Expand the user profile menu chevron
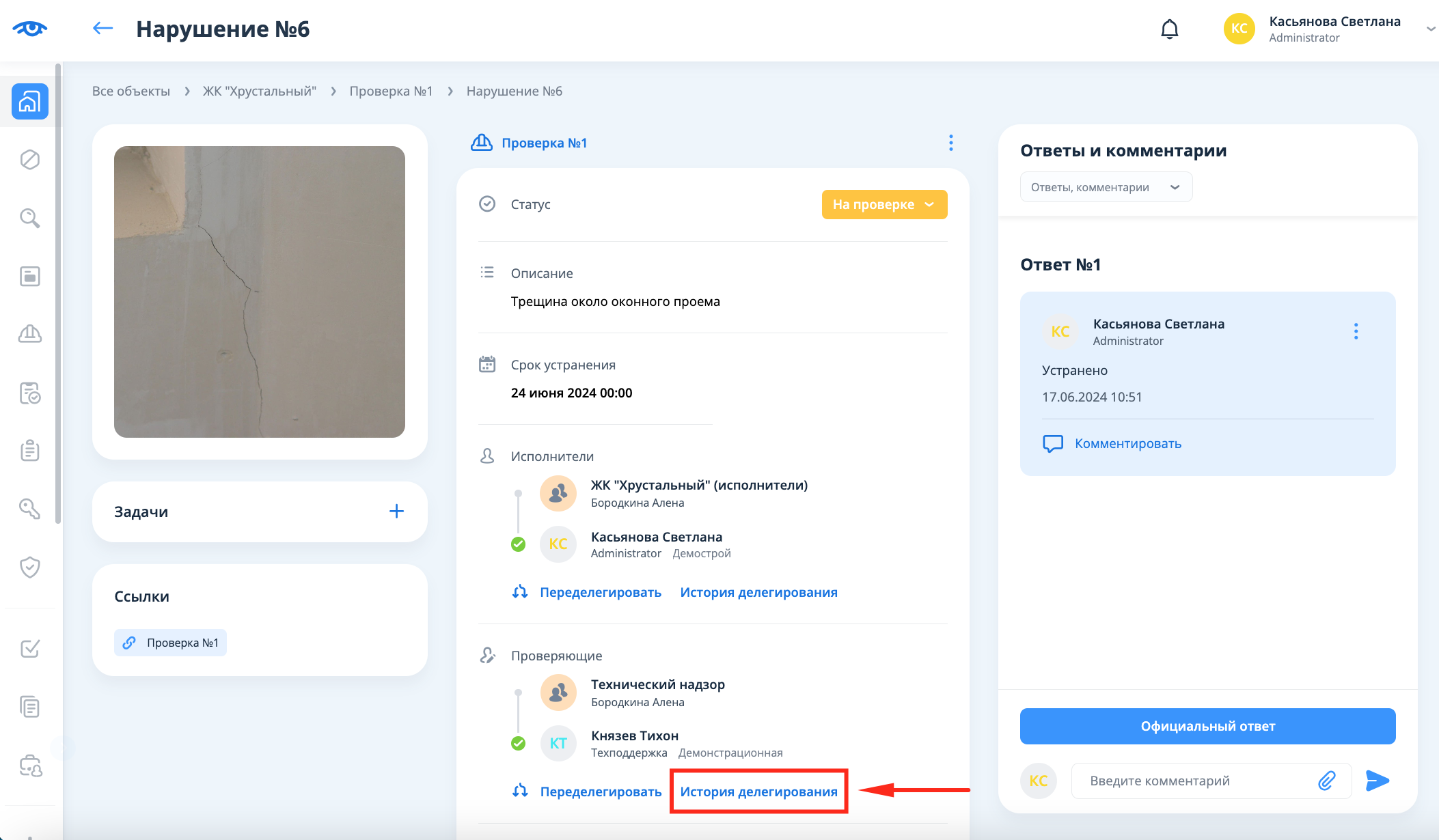The image size is (1439, 840). [1430, 29]
